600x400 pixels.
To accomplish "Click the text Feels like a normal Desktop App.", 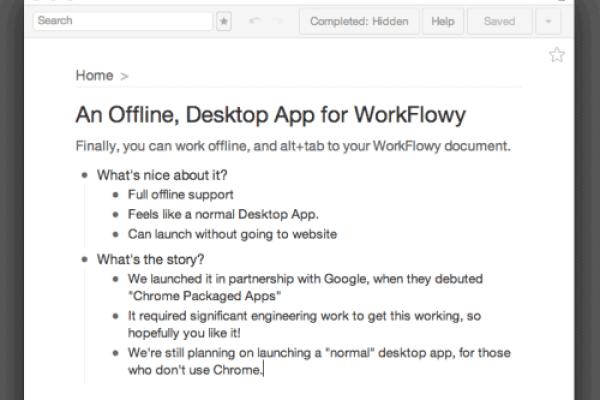I will (223, 214).
